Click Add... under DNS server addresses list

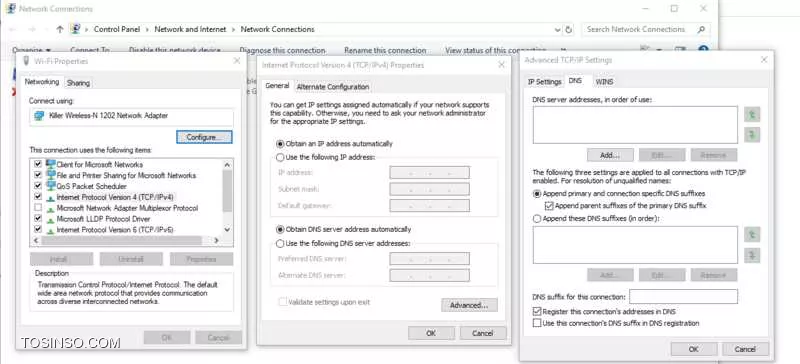(x=610, y=155)
